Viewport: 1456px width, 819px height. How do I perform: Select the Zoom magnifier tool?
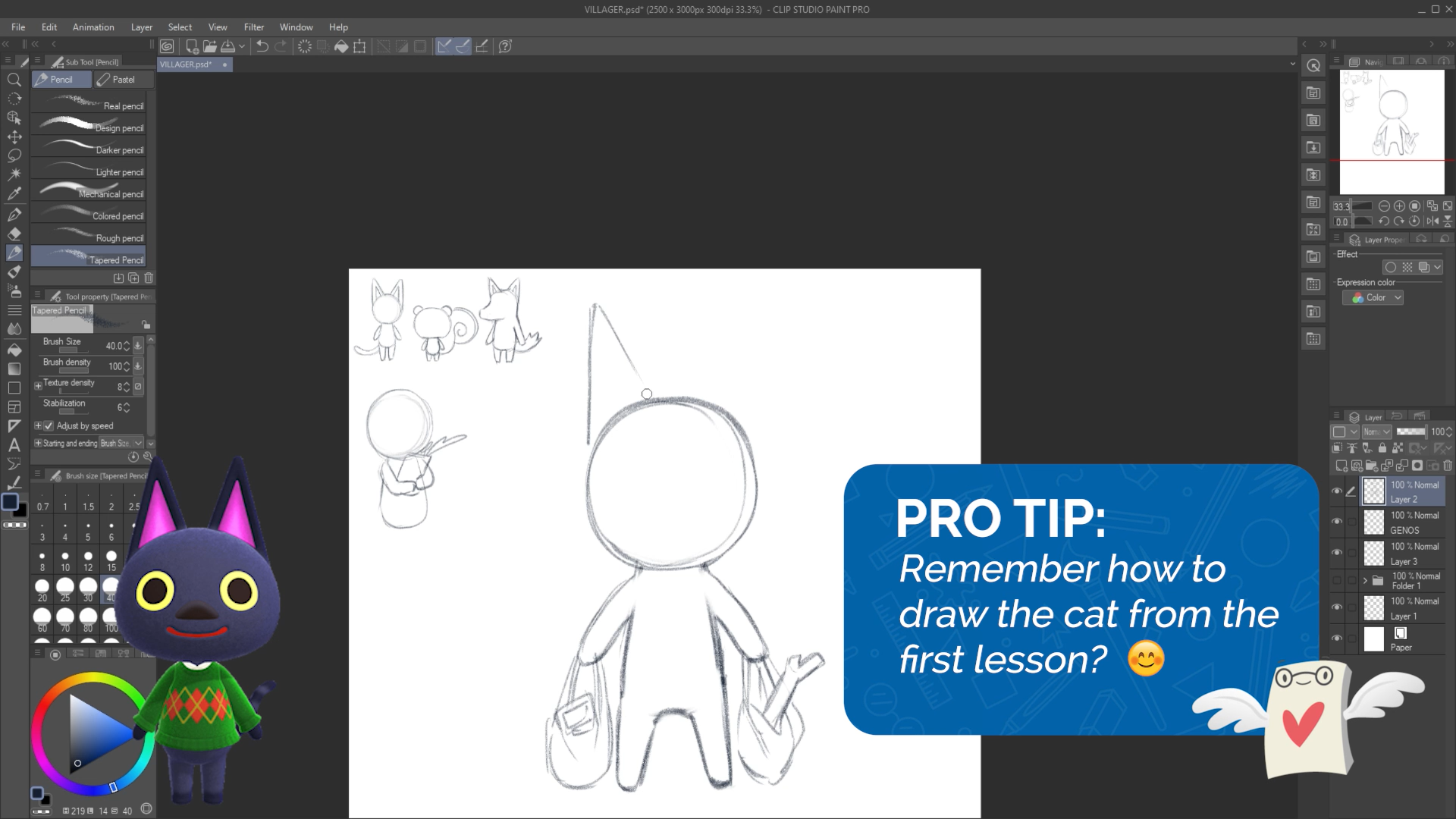pyautogui.click(x=14, y=80)
